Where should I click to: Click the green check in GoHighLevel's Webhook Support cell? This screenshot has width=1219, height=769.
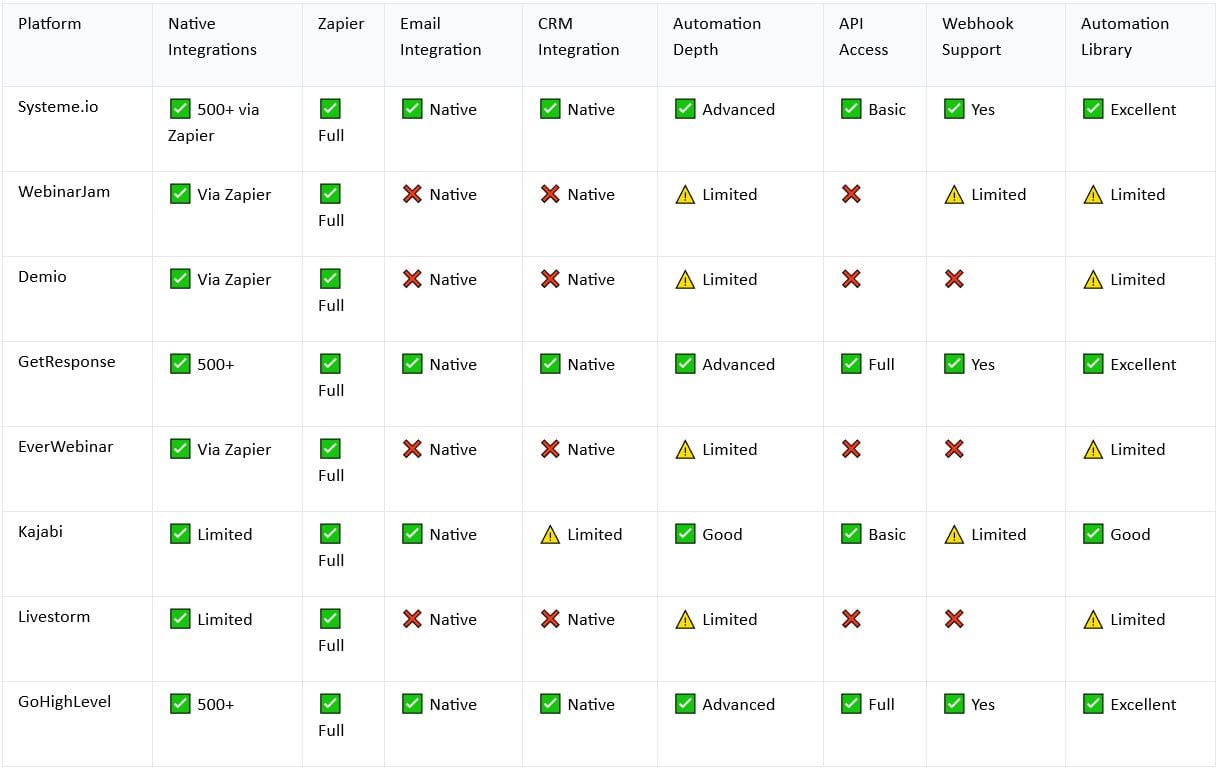coord(954,704)
